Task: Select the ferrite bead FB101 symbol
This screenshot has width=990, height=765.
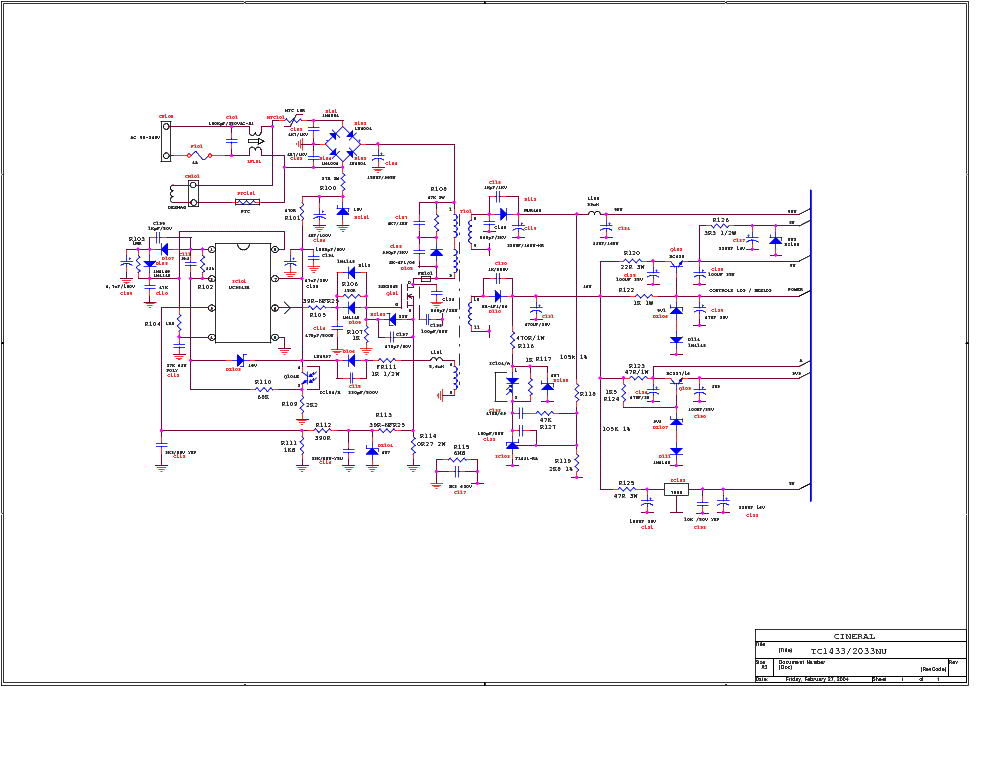Action: click(x=426, y=279)
